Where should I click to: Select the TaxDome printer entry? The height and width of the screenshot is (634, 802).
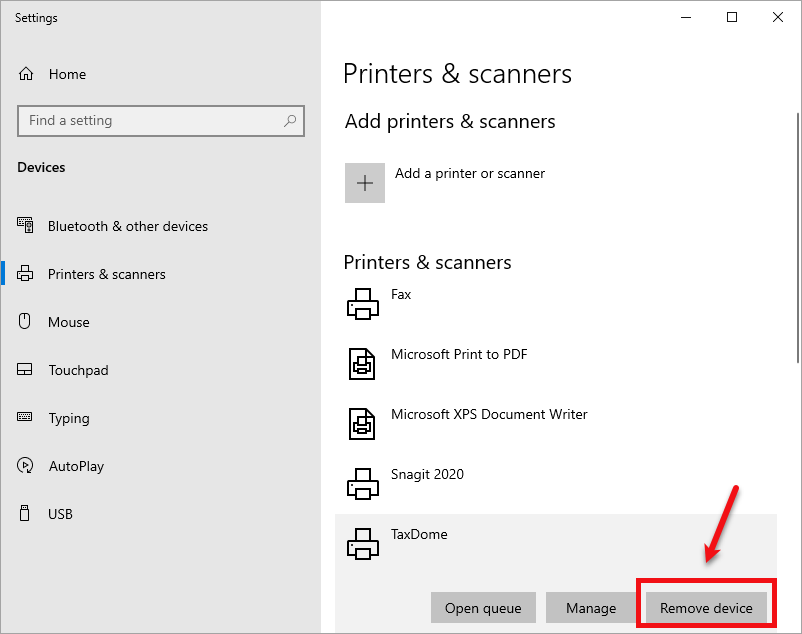click(419, 534)
